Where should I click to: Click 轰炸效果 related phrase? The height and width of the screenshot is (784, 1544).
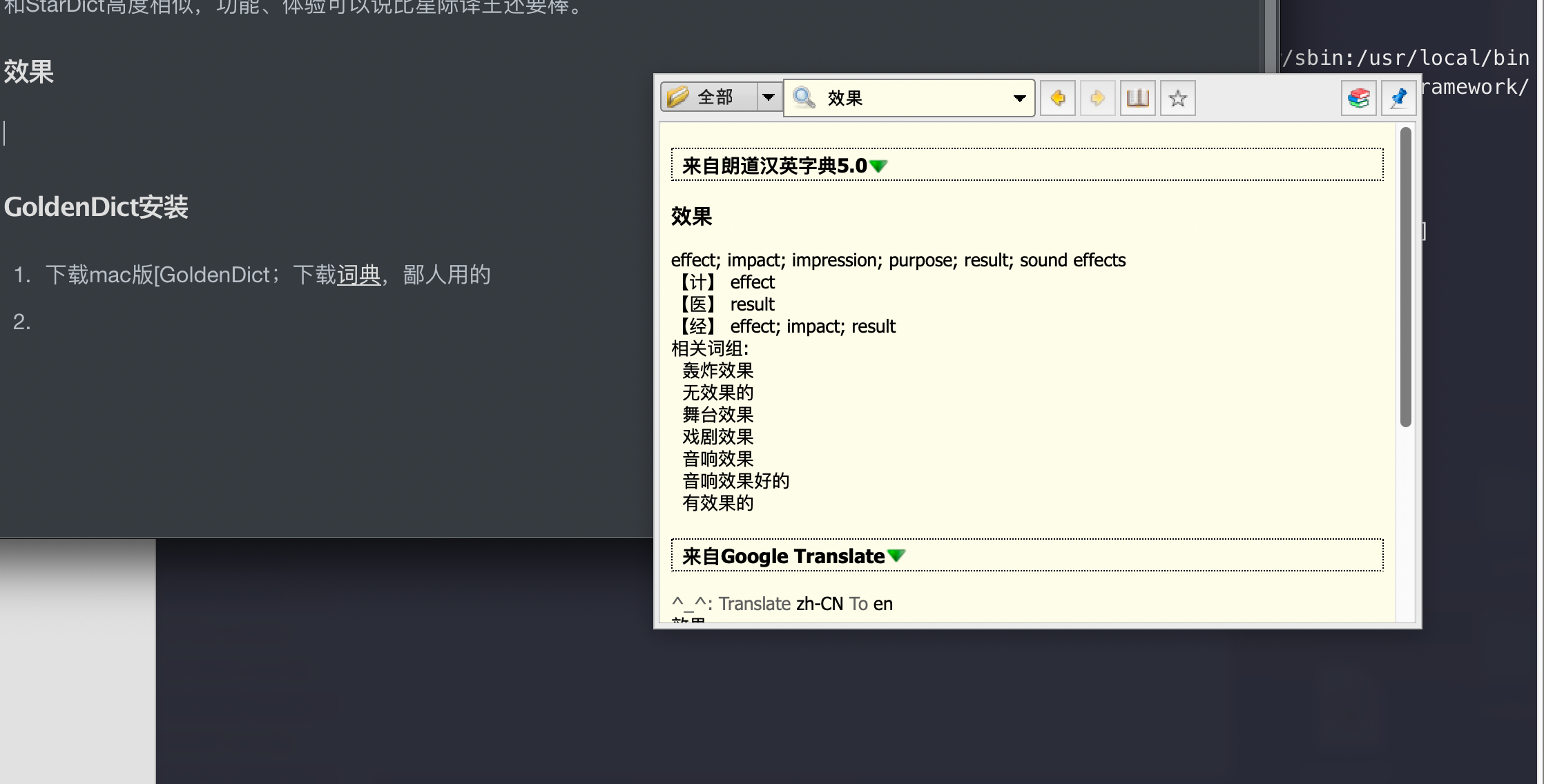[717, 371]
